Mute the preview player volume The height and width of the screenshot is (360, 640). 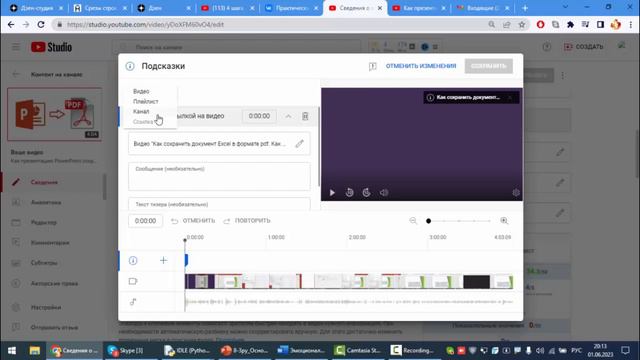coord(384,193)
